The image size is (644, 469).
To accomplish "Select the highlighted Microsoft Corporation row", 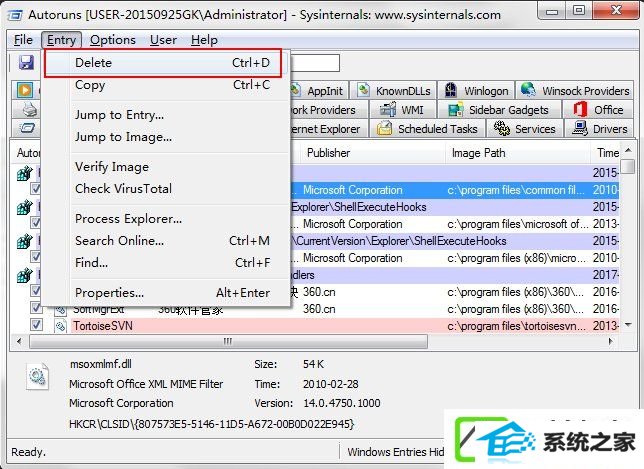I will pos(455,190).
